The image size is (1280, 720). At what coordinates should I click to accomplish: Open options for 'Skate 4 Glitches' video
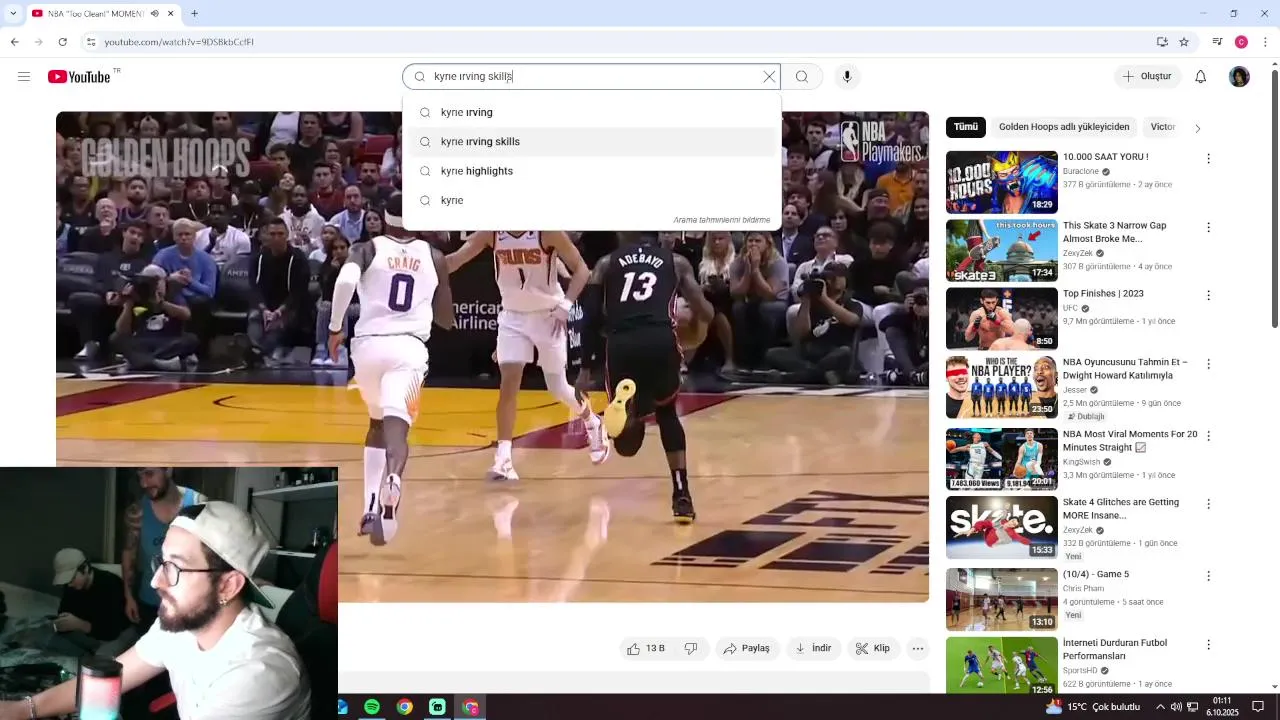(x=1208, y=504)
